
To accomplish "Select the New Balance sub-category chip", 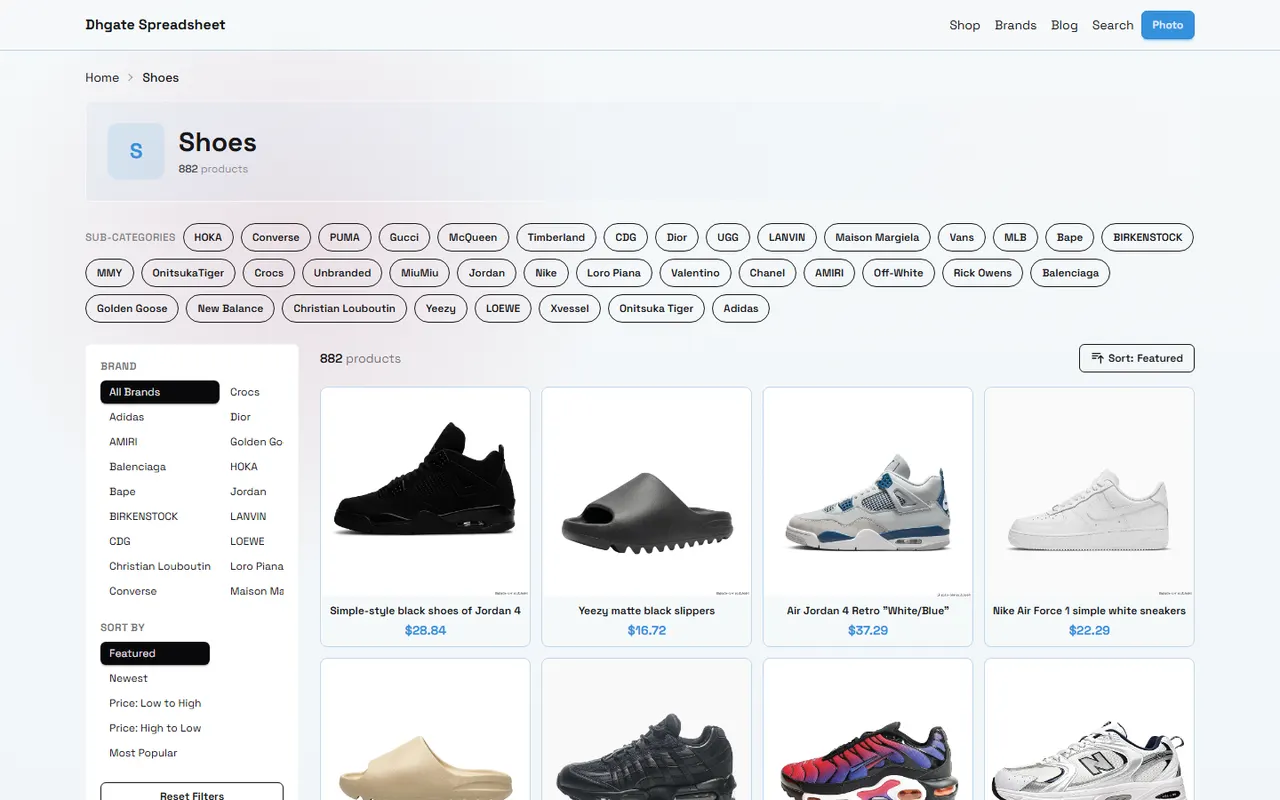I will click(230, 308).
